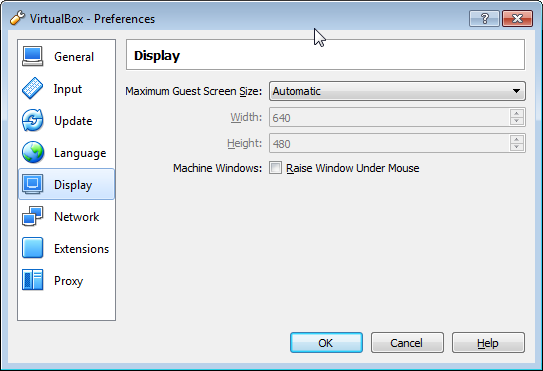The height and width of the screenshot is (371, 543).
Task: Discard changes with the Cancel button
Action: (407, 343)
